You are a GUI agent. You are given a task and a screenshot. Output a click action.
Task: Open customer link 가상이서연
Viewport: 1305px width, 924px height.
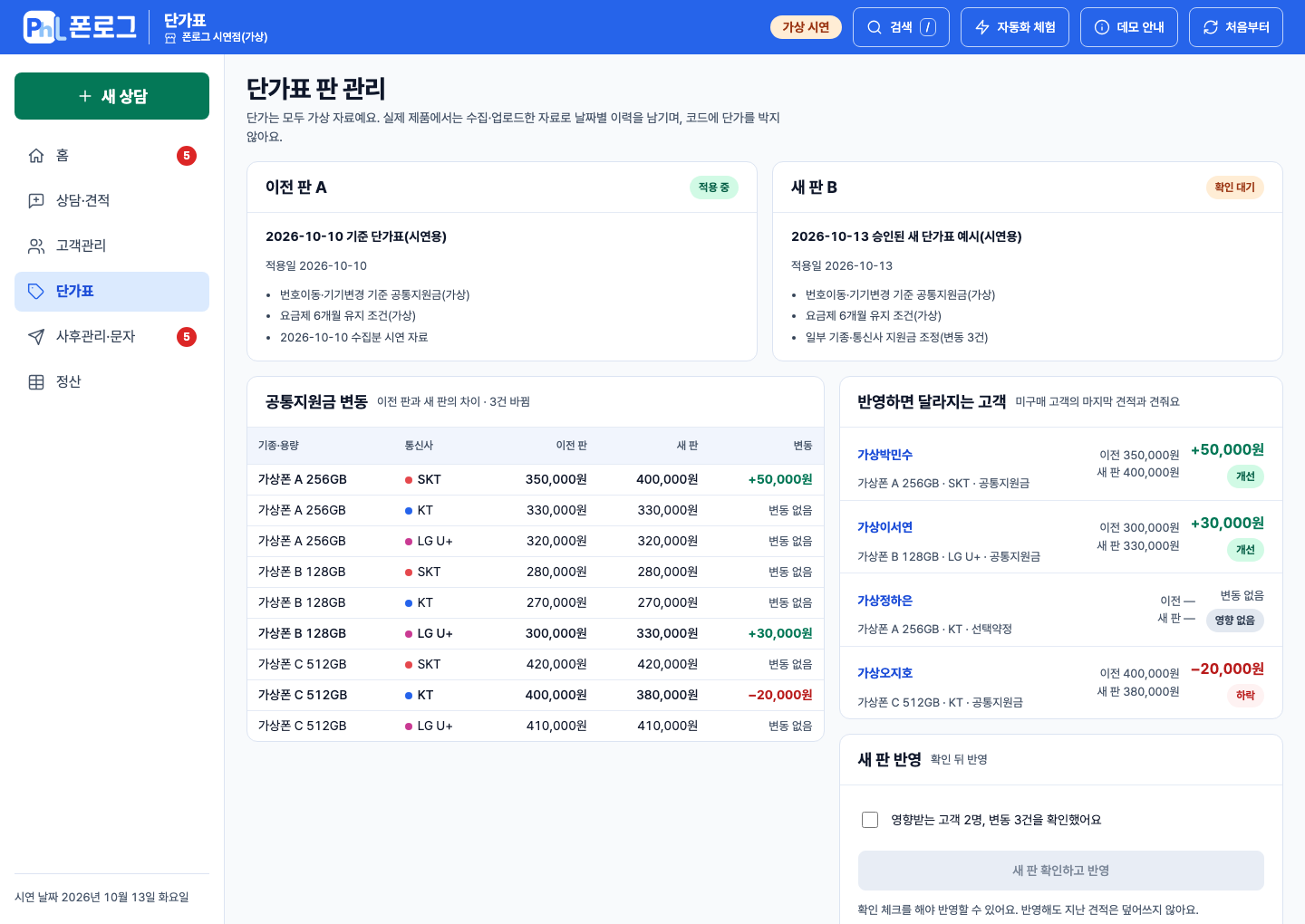point(885,527)
